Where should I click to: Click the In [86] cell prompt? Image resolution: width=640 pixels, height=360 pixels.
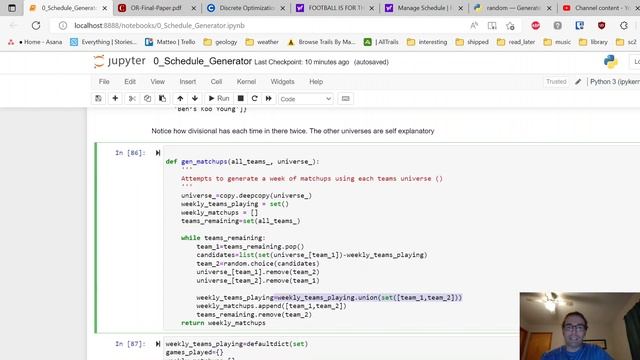coord(130,153)
